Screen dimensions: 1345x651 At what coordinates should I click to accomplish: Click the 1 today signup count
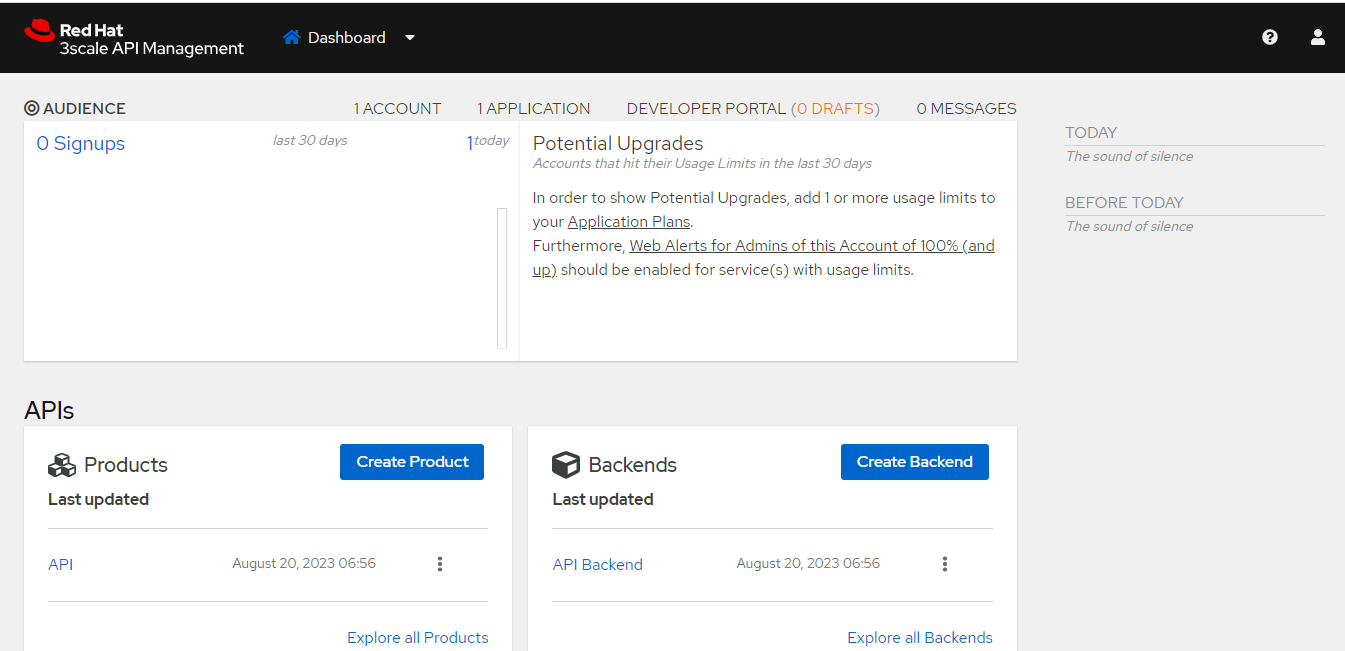(488, 142)
